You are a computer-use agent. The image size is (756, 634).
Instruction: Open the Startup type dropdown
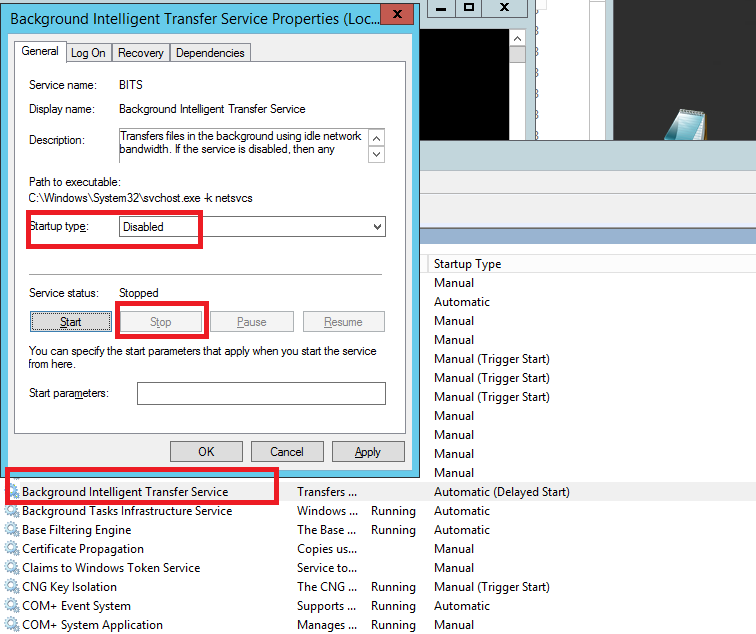tap(251, 227)
